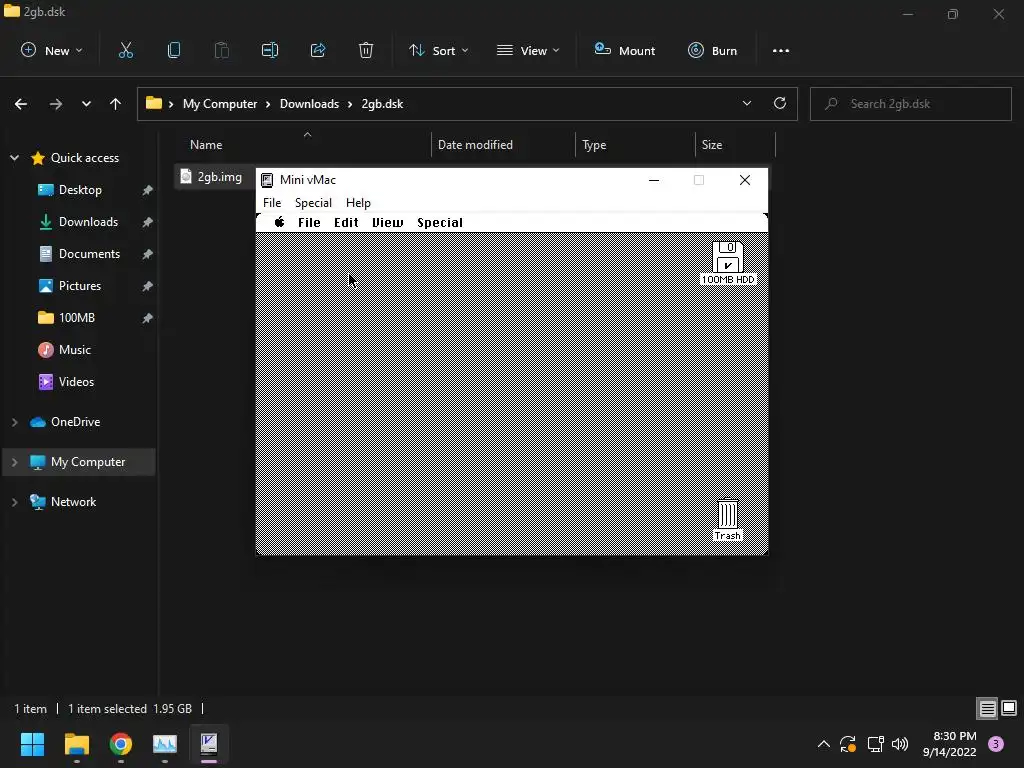Viewport: 1024px width, 768px height.
Task: Sort by the Type column header
Action: click(x=594, y=145)
